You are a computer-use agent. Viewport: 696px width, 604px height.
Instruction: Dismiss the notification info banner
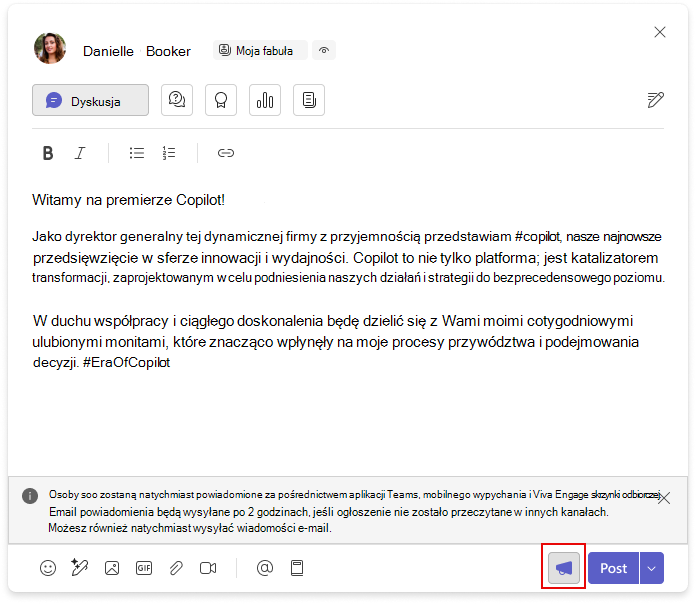pyautogui.click(x=664, y=498)
